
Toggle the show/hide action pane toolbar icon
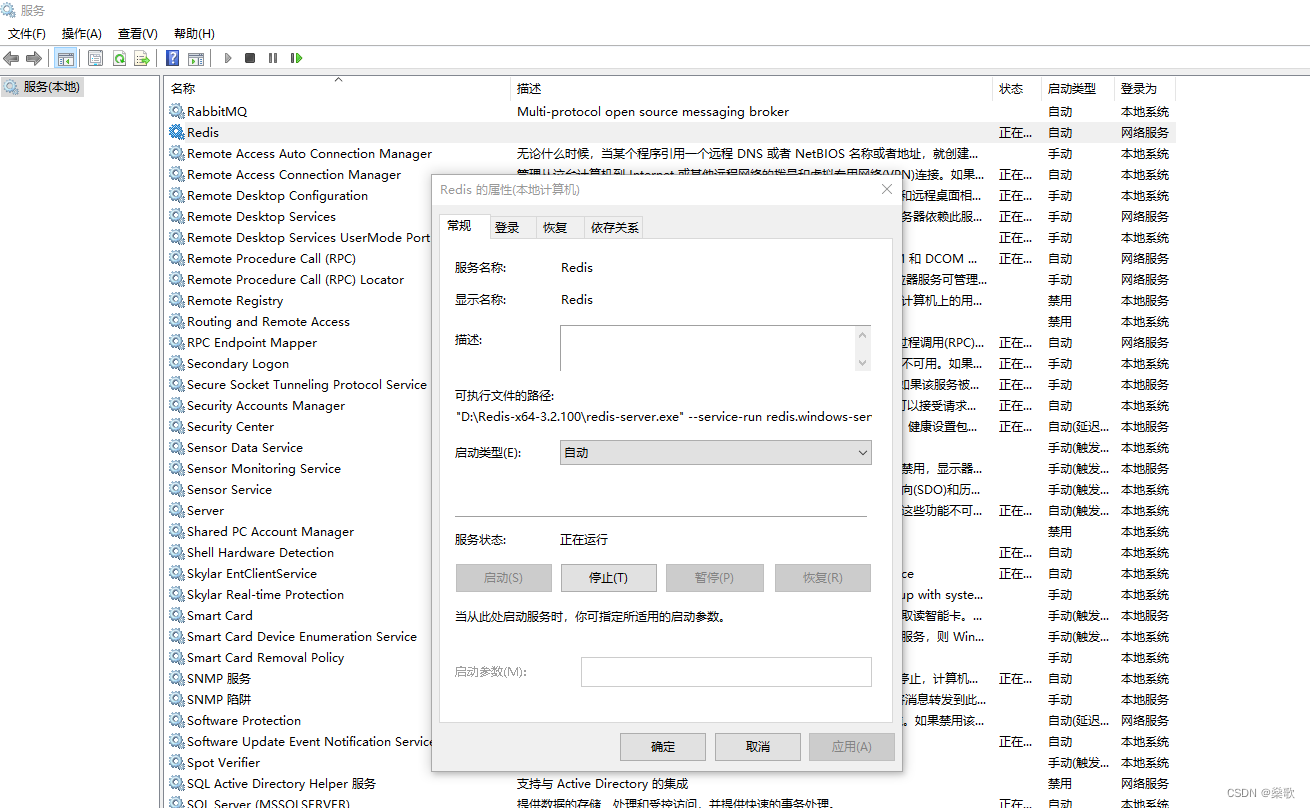pyautogui.click(x=196, y=58)
